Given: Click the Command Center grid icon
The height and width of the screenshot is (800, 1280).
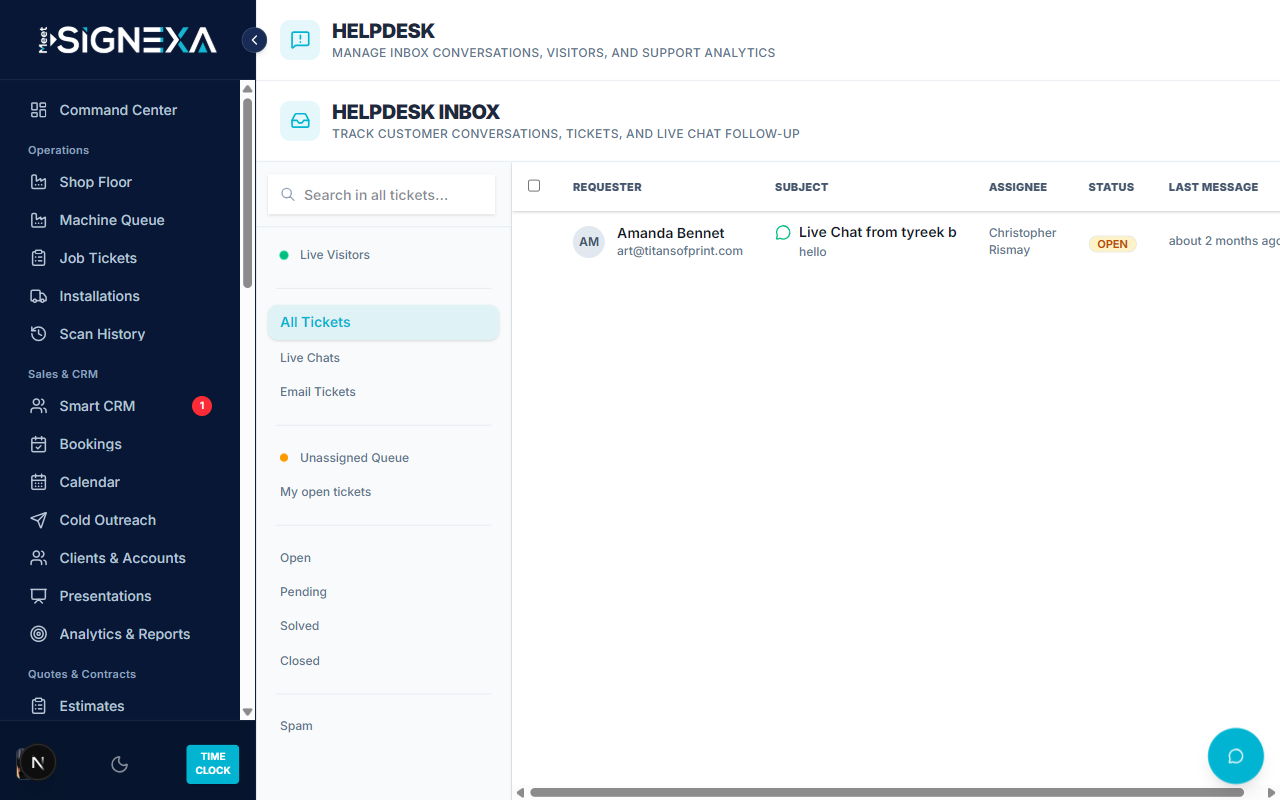Looking at the screenshot, I should [x=38, y=110].
